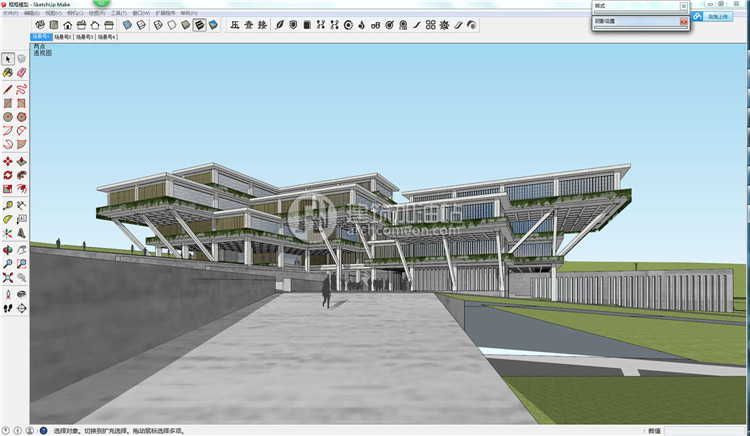The image size is (750, 436).
Task: Choose the Tape Measure tool
Action: tap(8, 206)
